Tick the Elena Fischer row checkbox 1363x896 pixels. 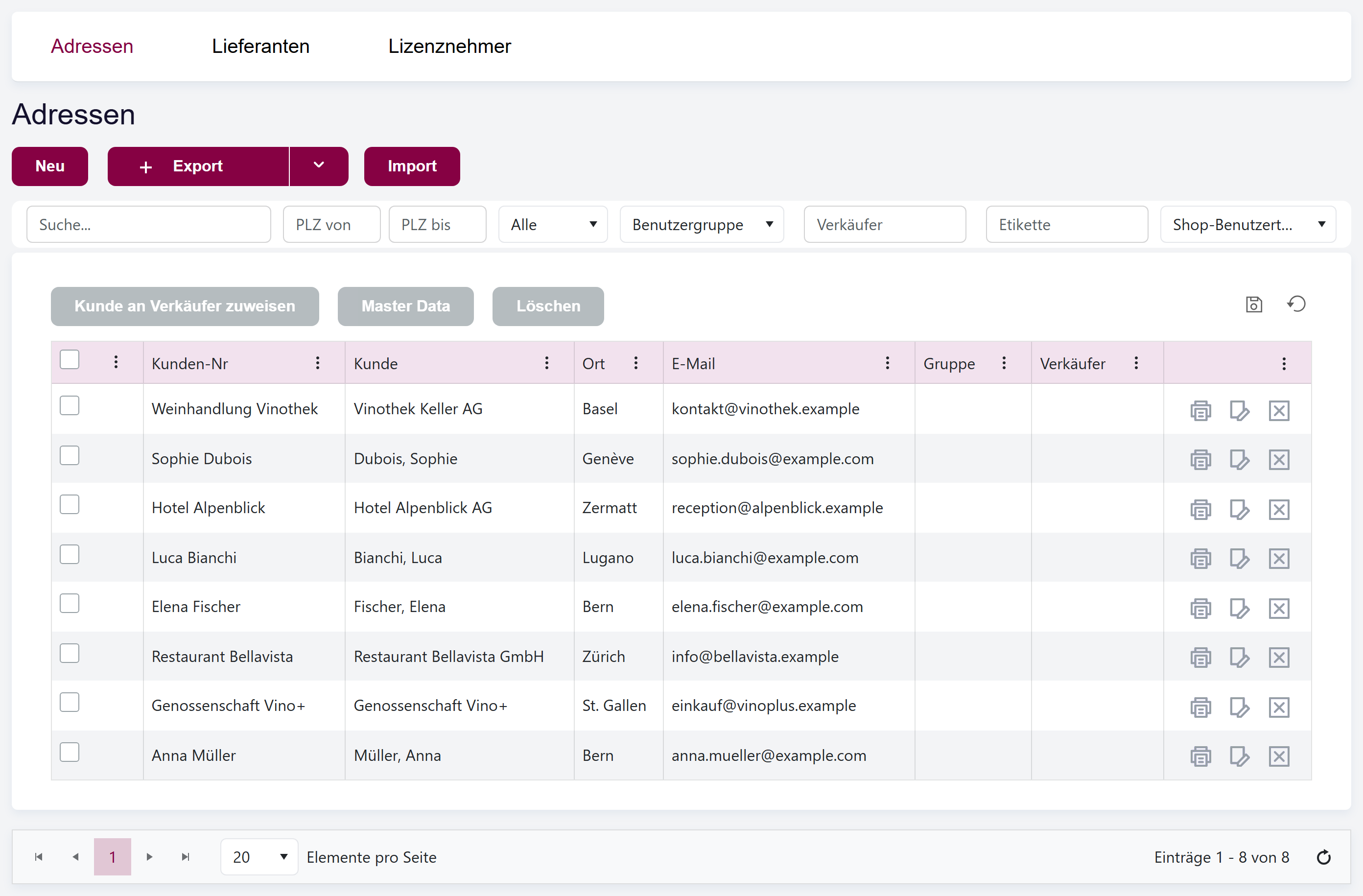point(70,603)
